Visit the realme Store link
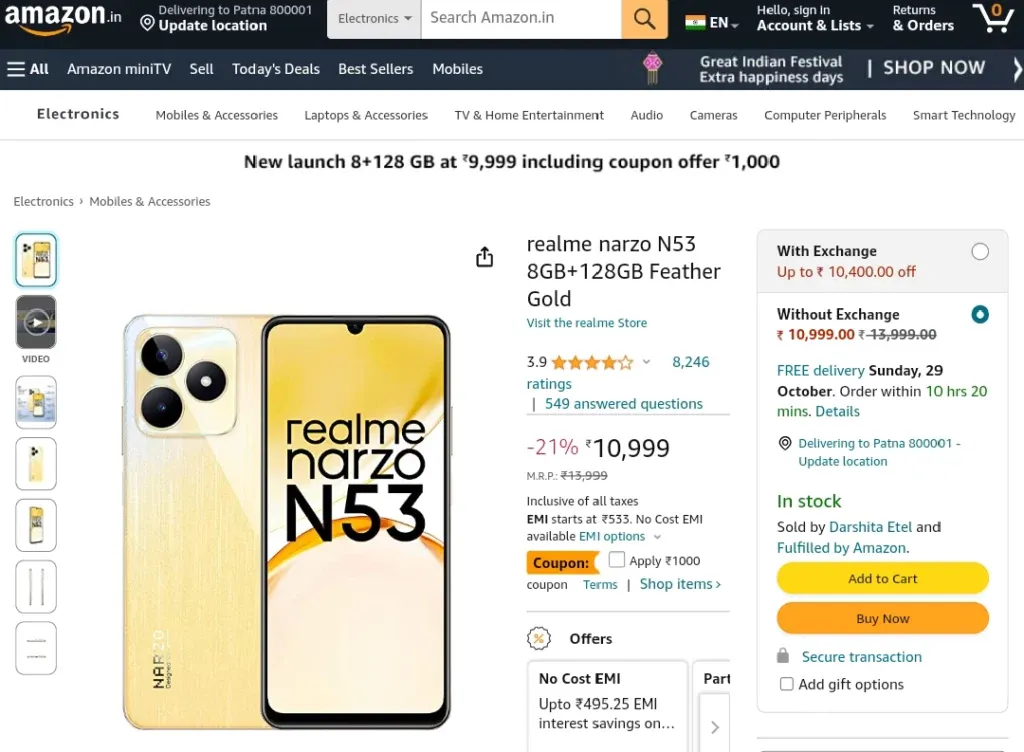Viewport: 1024px width, 752px height. point(586,322)
